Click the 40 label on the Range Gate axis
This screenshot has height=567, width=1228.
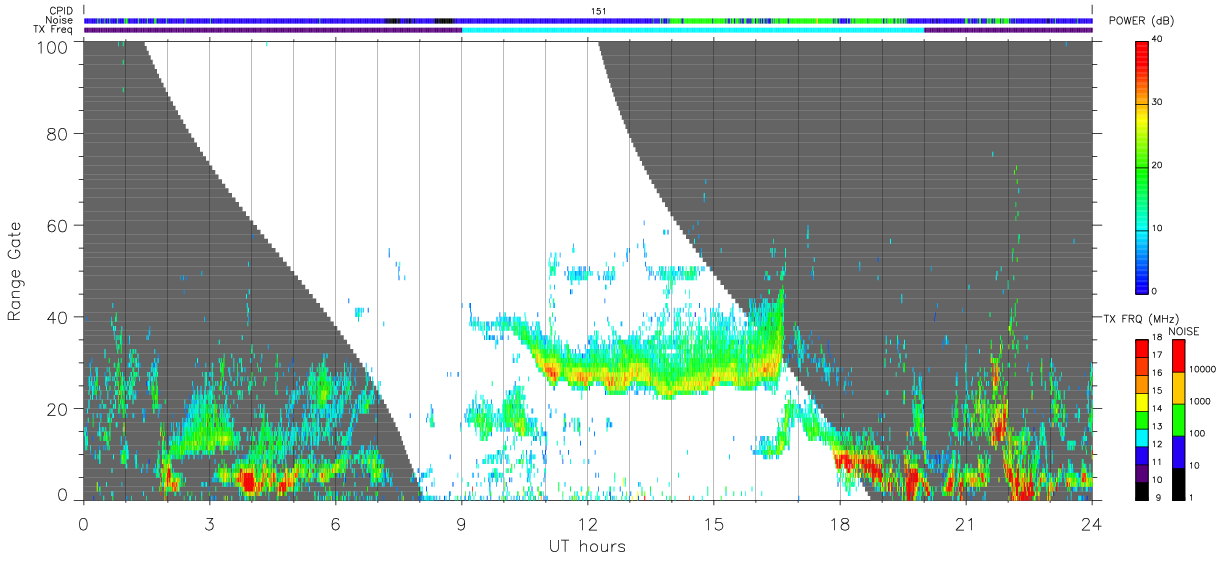(x=59, y=317)
